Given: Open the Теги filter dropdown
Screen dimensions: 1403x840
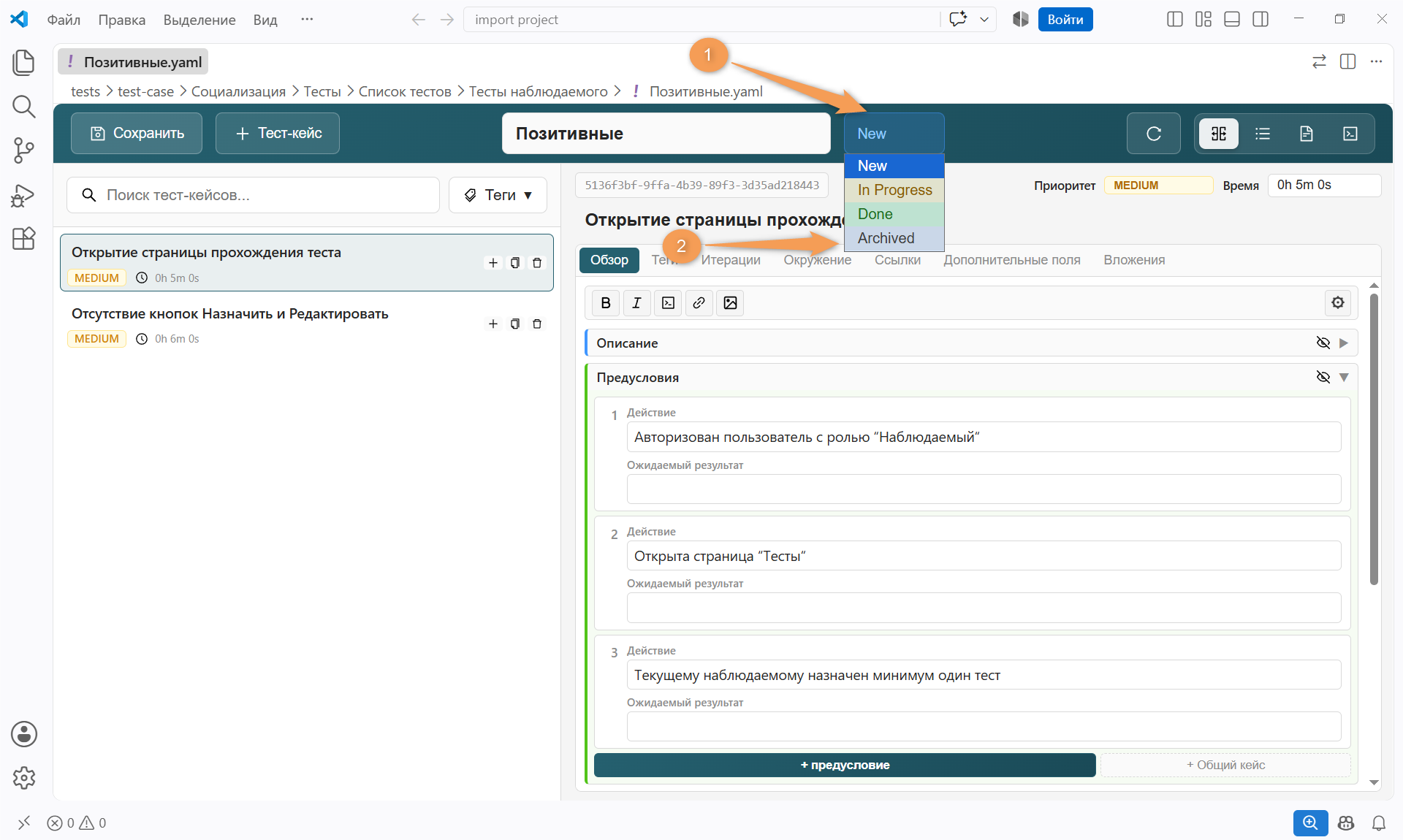Looking at the screenshot, I should [498, 195].
